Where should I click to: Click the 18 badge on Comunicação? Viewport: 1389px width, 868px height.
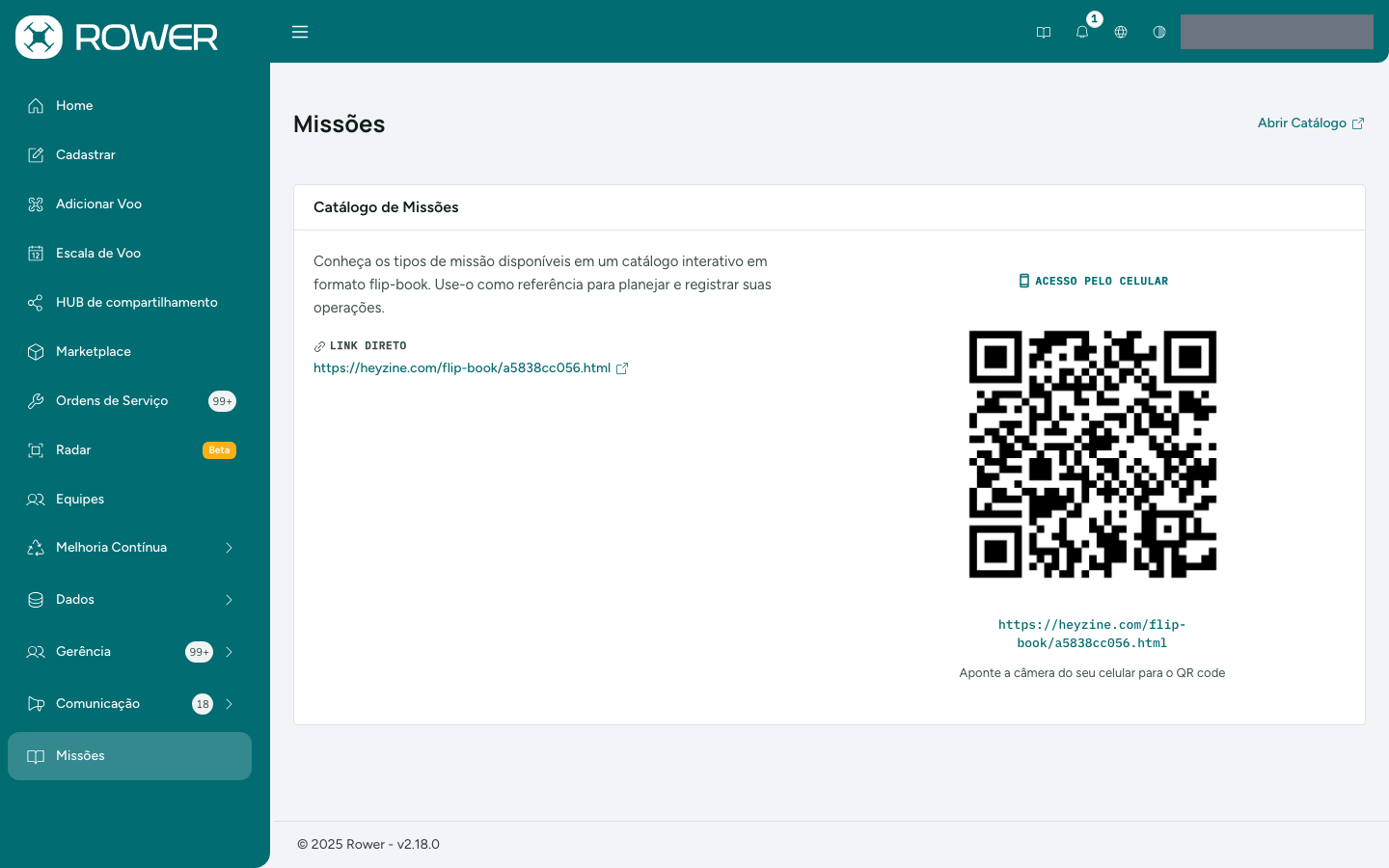(203, 704)
